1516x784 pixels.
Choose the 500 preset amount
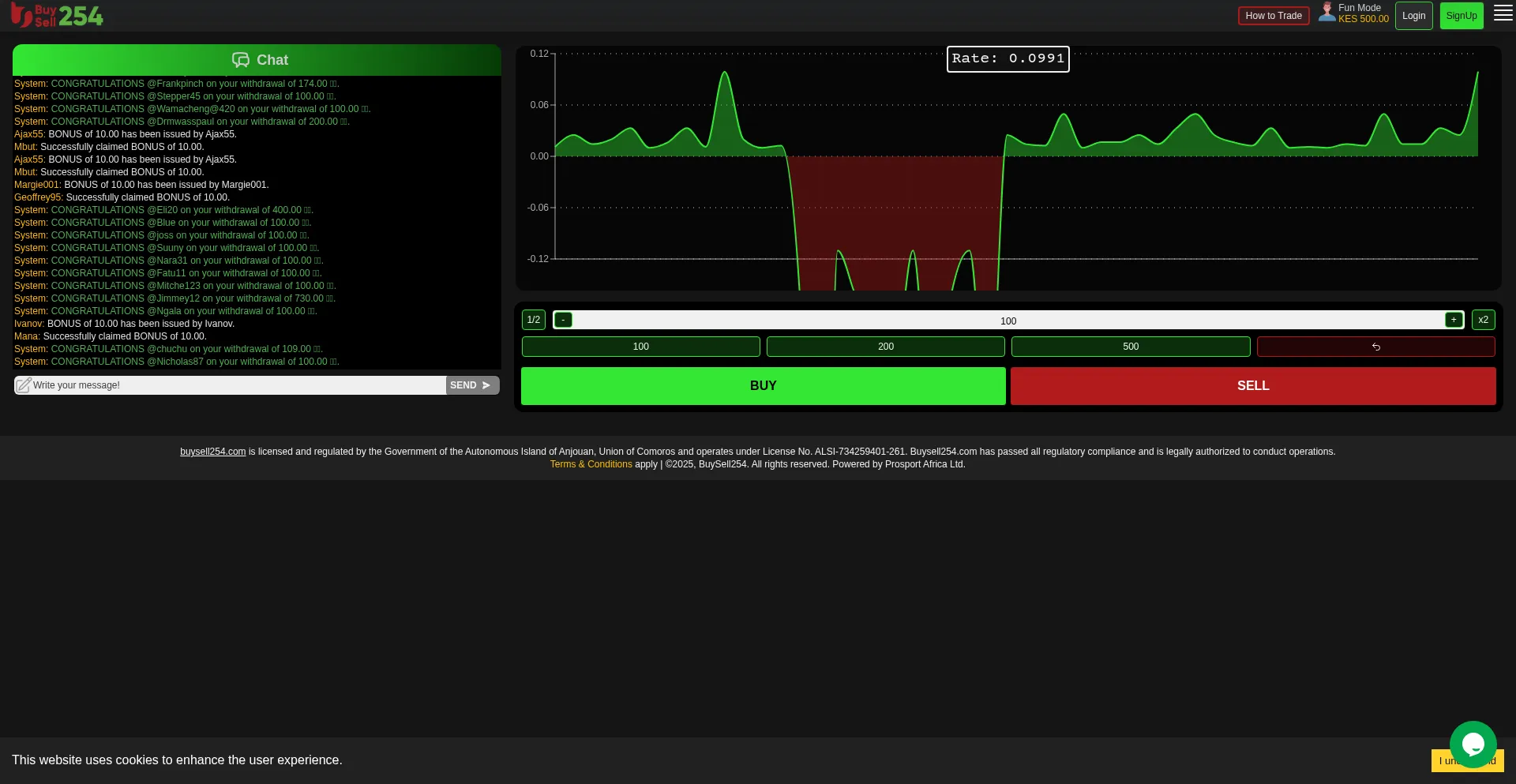pyautogui.click(x=1130, y=347)
